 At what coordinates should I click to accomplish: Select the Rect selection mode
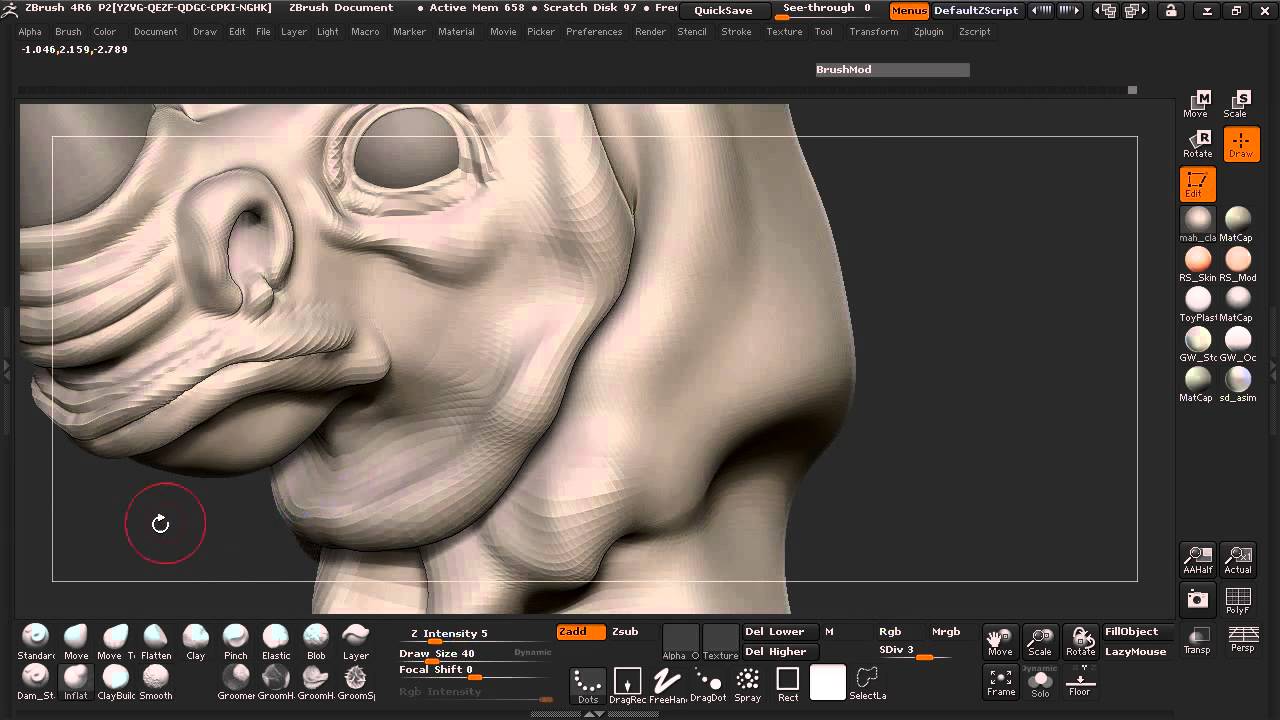click(788, 685)
